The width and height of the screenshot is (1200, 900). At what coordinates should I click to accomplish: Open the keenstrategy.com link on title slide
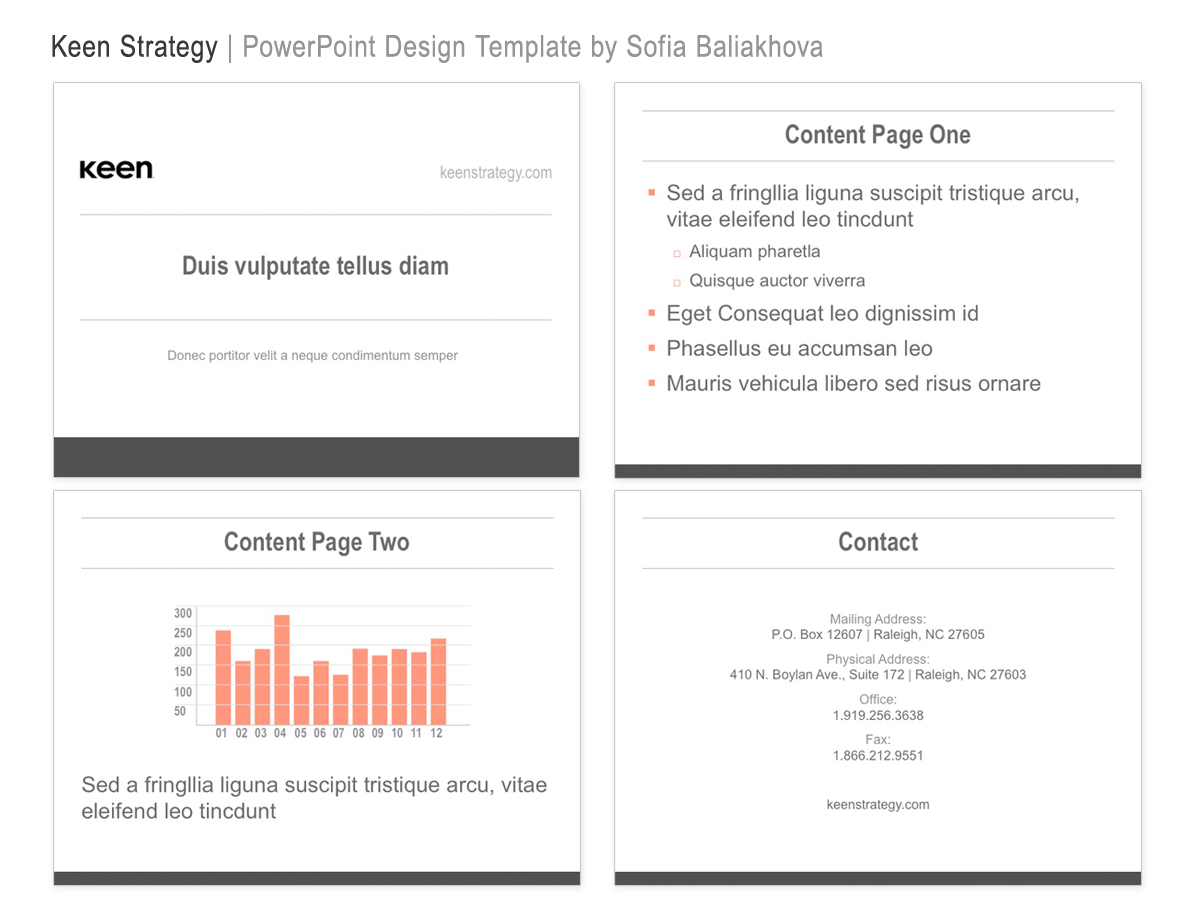(x=496, y=173)
